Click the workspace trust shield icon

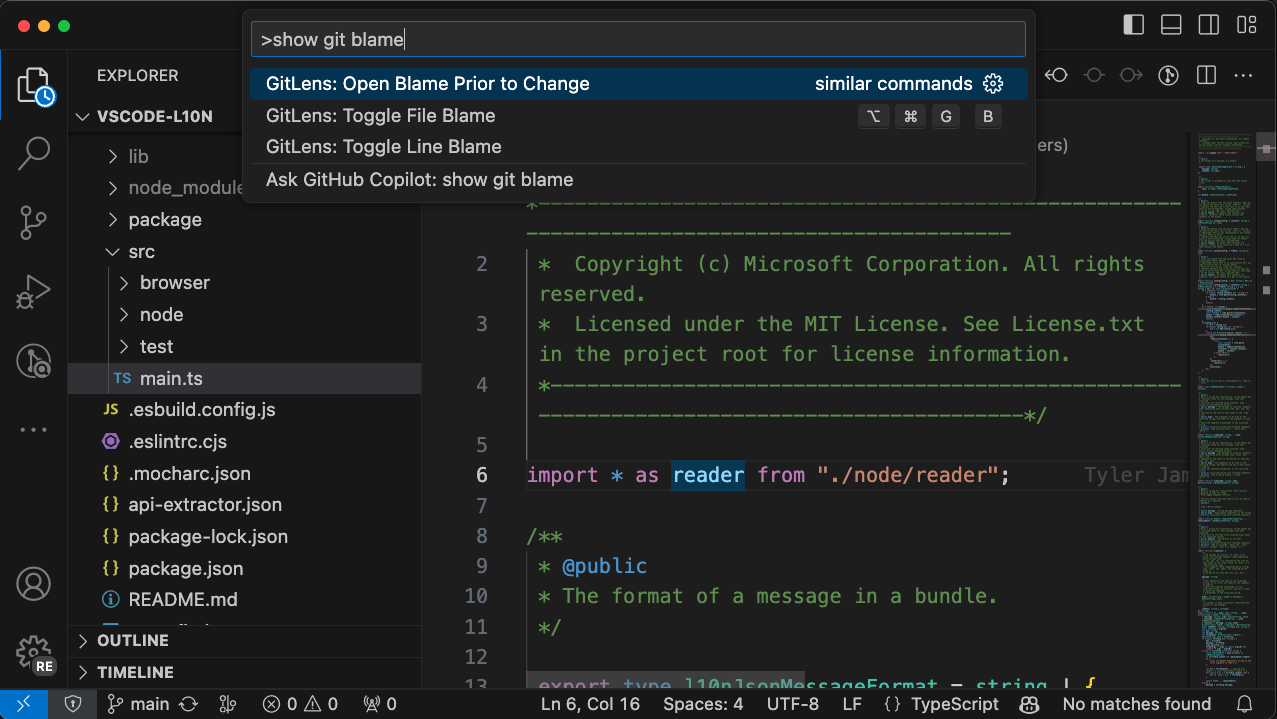coord(72,704)
